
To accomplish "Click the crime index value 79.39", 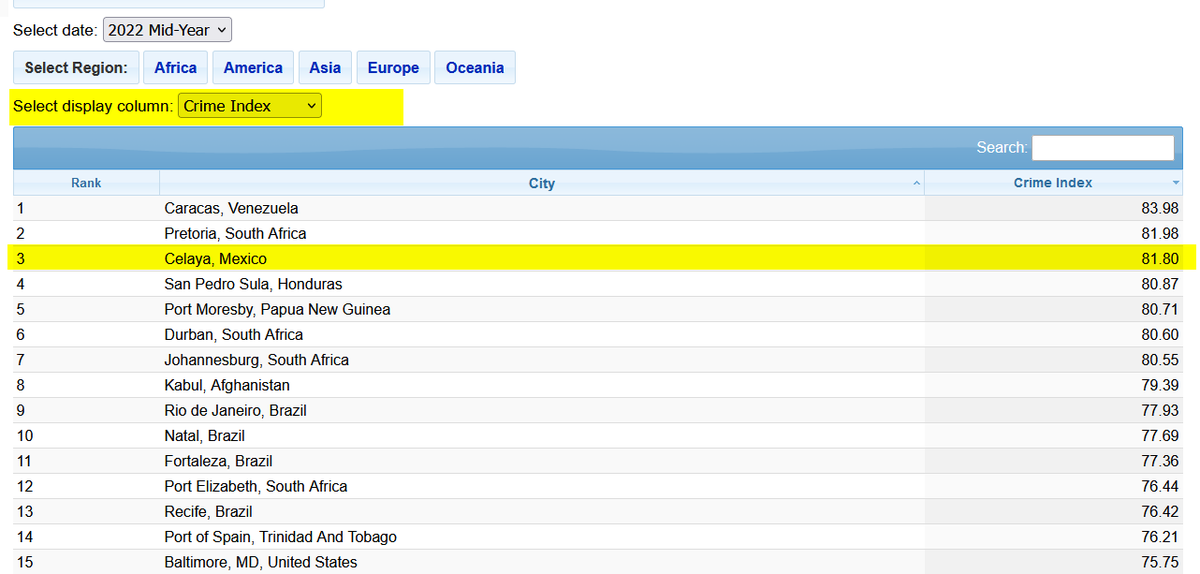I will pos(1159,385).
